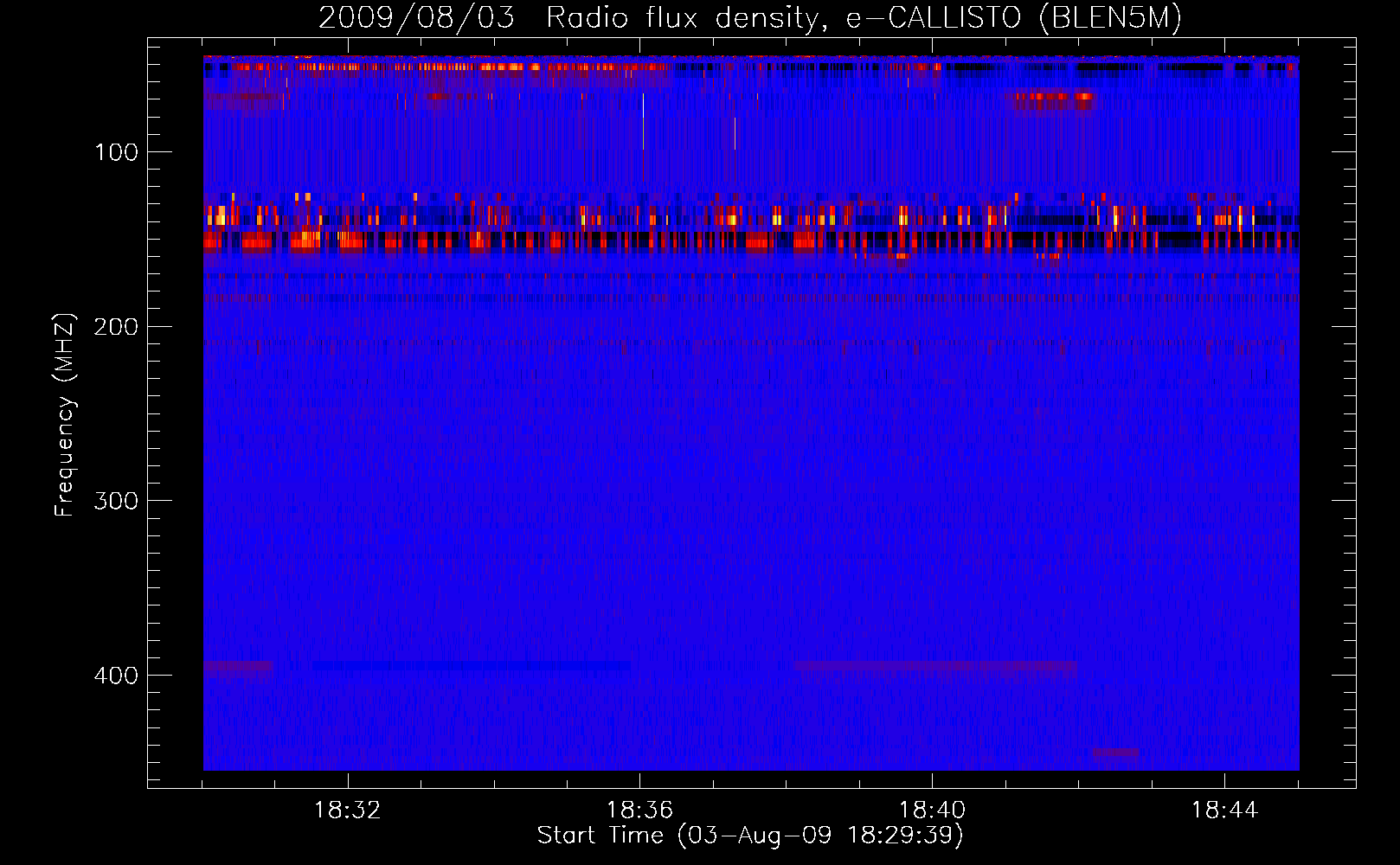Screen dimensions: 1400x865
Task: Click the Start Time axis label
Action: pyautogui.click(x=750, y=835)
